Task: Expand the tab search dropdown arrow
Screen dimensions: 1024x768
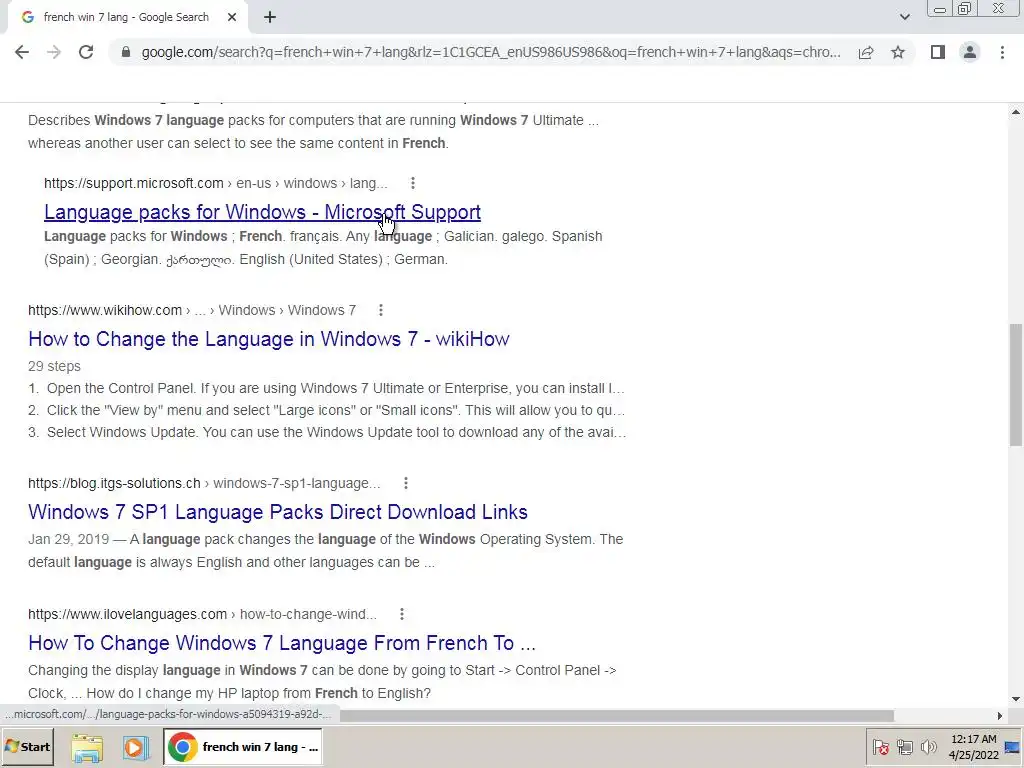Action: pyautogui.click(x=904, y=17)
